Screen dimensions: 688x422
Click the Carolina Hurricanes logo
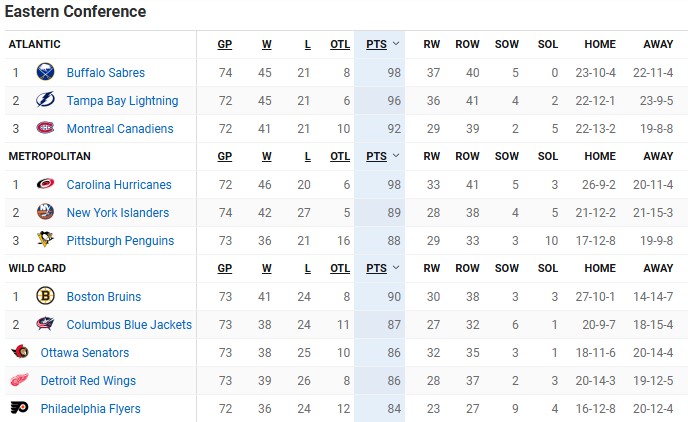coord(45,185)
